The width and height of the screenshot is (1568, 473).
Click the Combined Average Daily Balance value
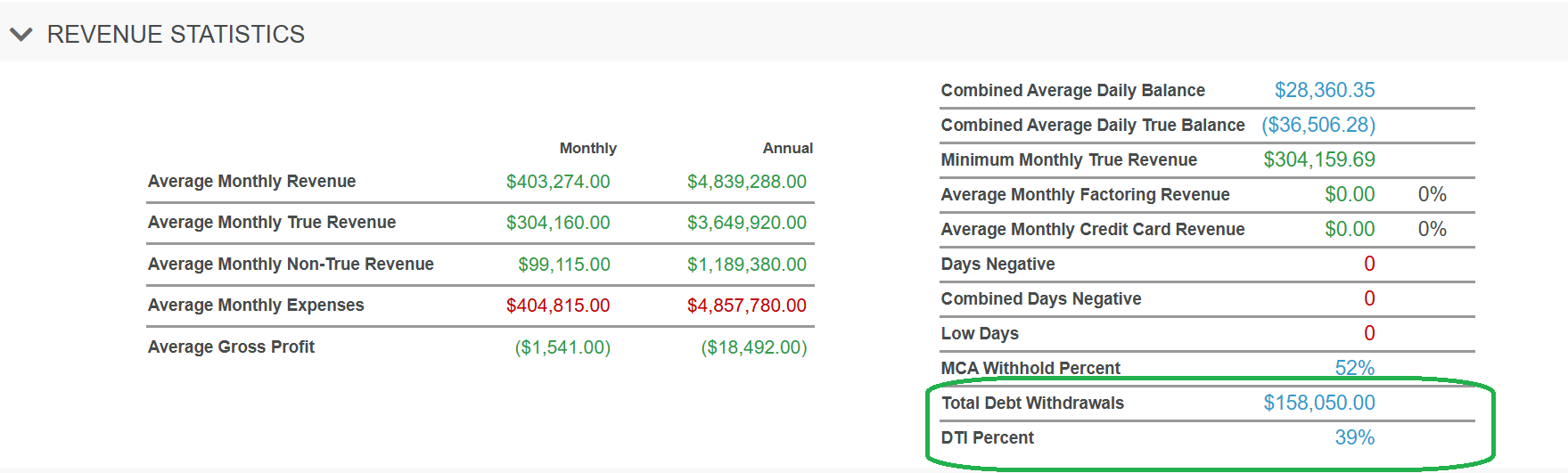(1324, 90)
